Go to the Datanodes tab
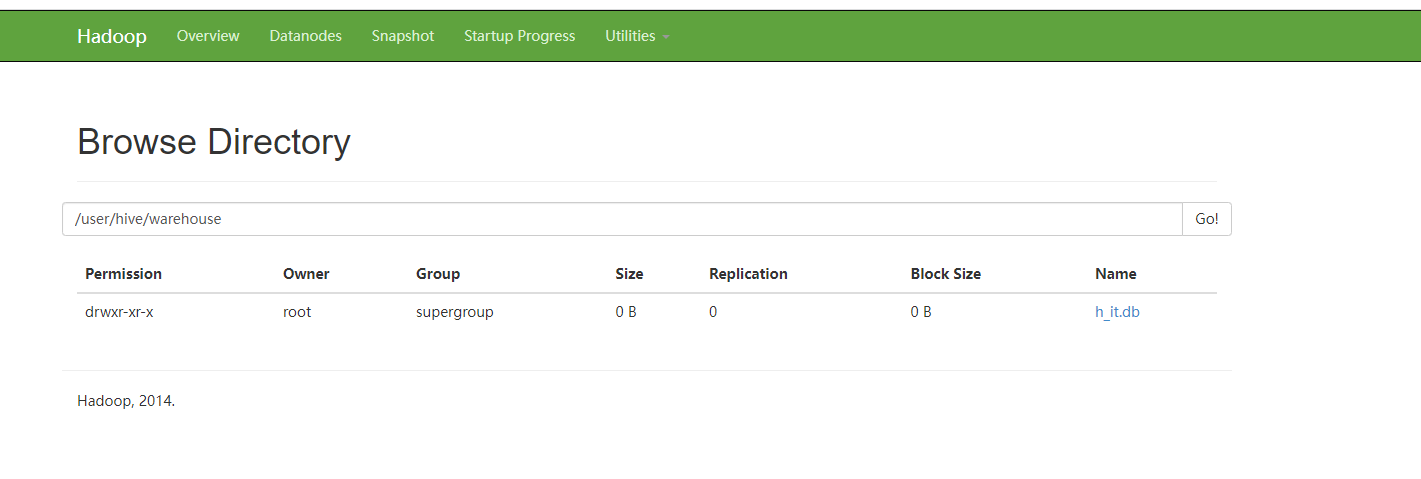1421x479 pixels. (305, 36)
